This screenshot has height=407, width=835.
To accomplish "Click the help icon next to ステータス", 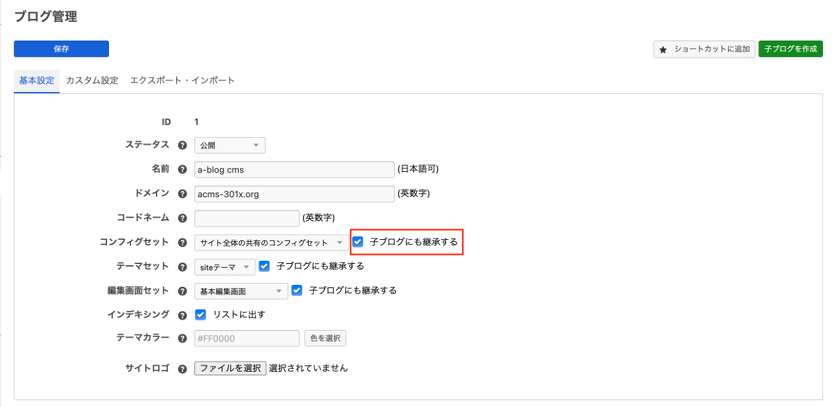I will click(182, 145).
